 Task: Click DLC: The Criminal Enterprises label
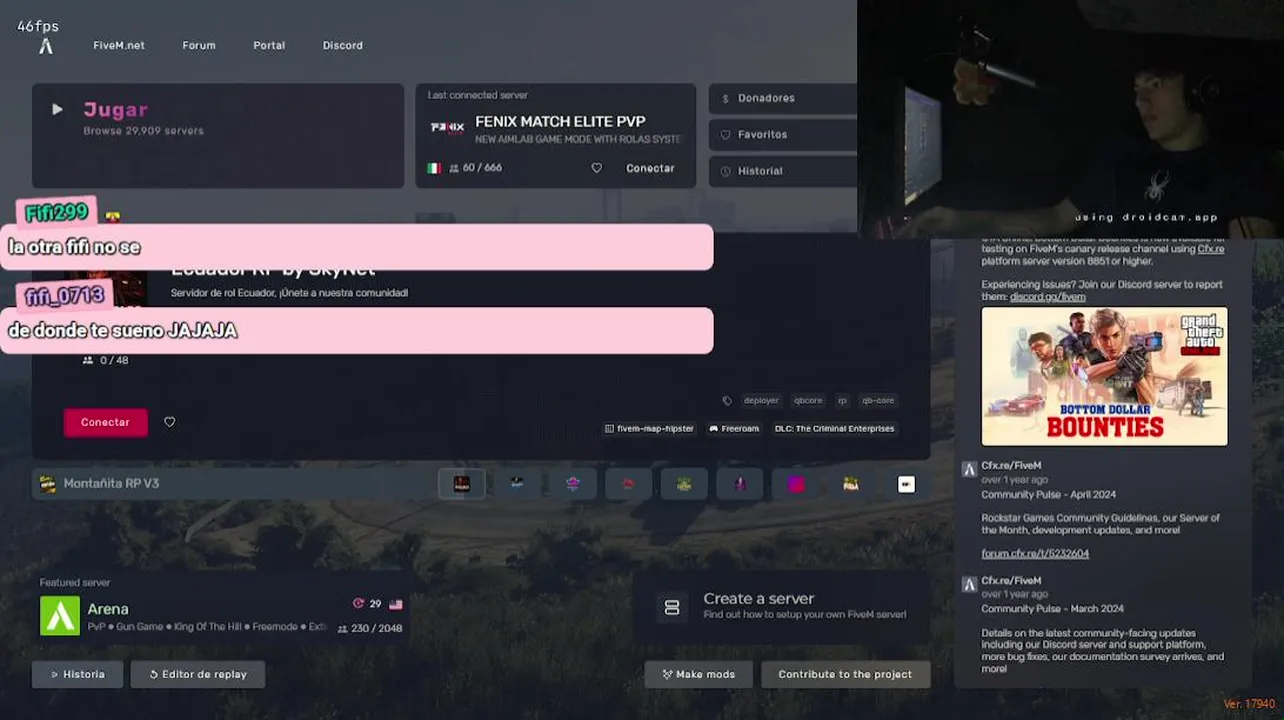(834, 429)
